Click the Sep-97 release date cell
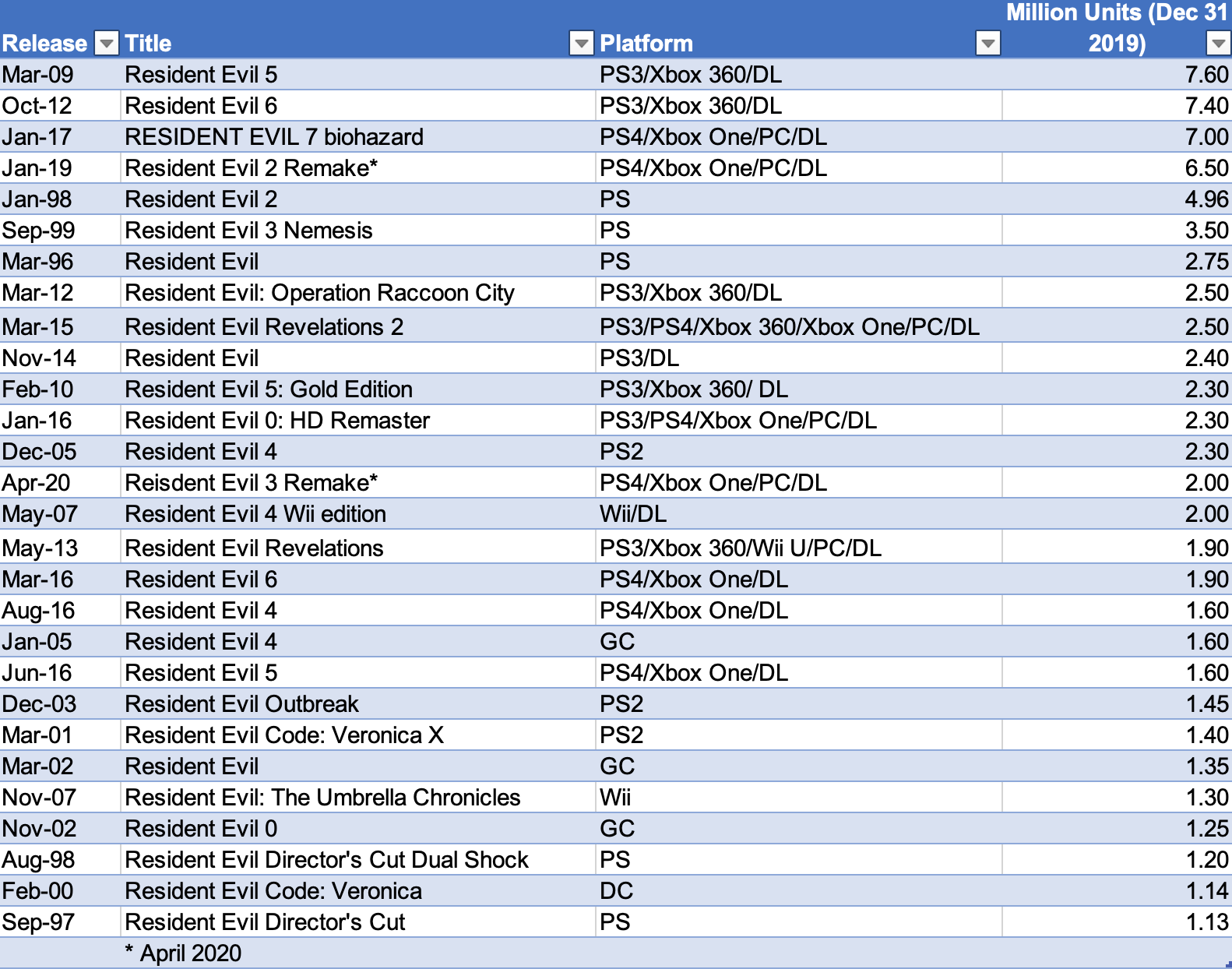1232x969 pixels. click(39, 922)
